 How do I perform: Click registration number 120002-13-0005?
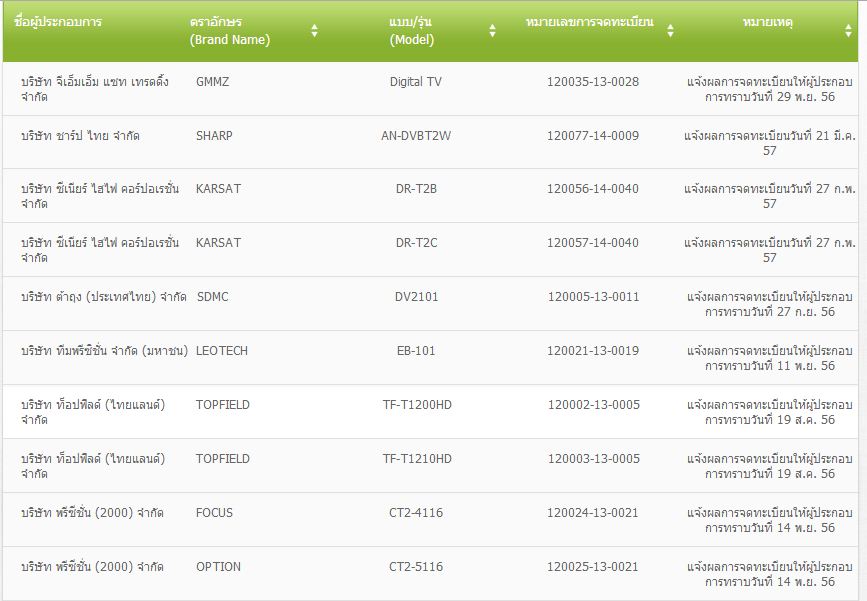593,405
